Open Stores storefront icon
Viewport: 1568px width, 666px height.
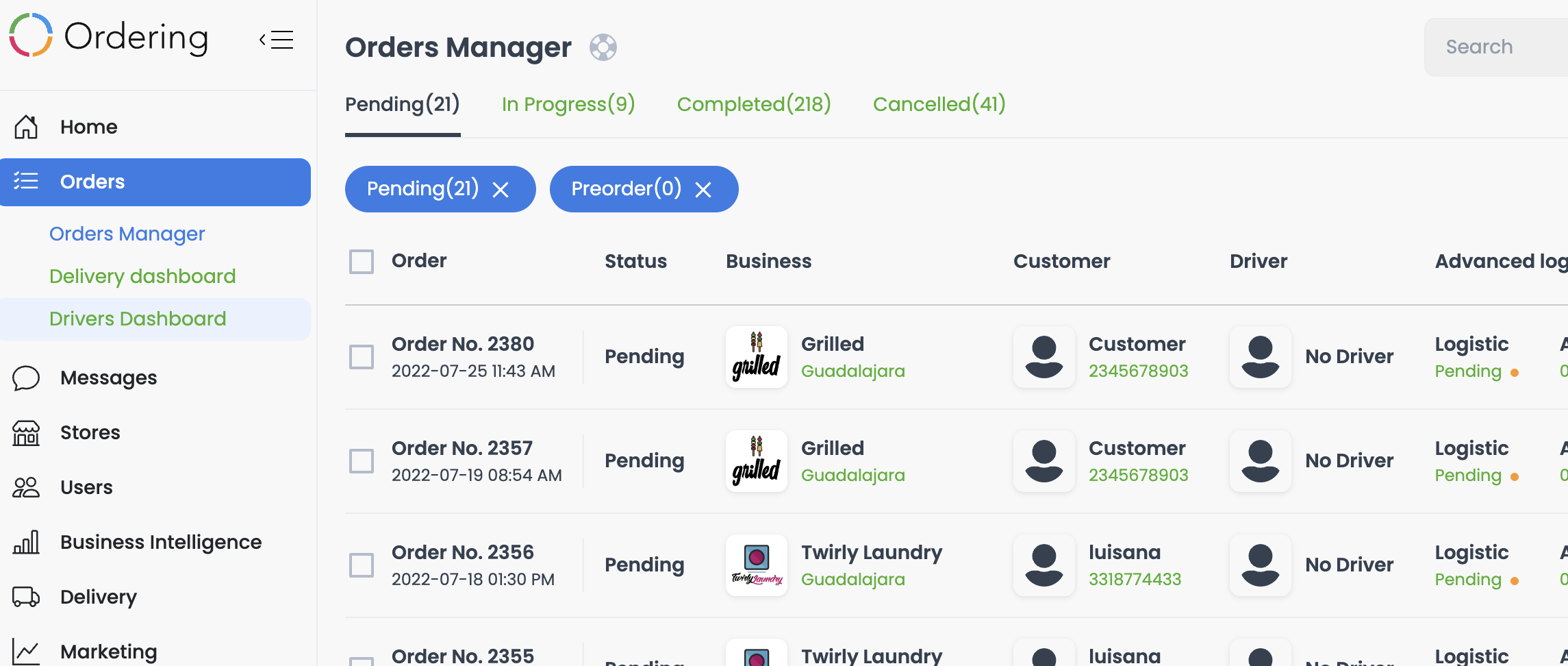click(26, 432)
